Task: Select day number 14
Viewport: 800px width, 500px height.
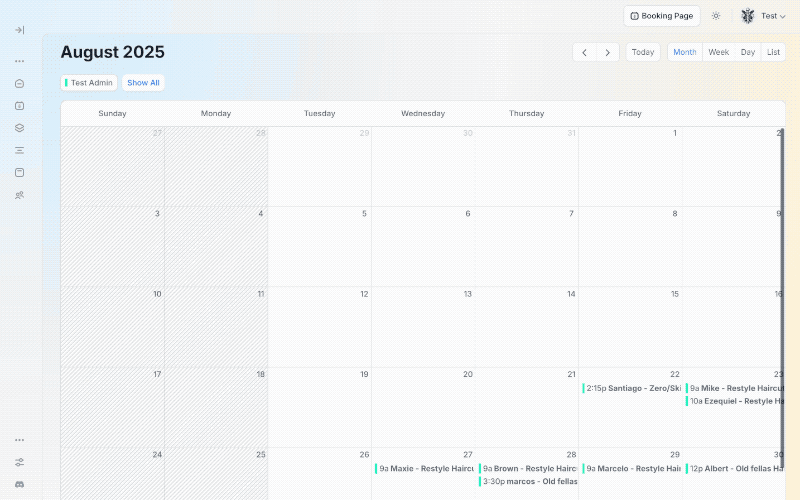Action: click(571, 294)
